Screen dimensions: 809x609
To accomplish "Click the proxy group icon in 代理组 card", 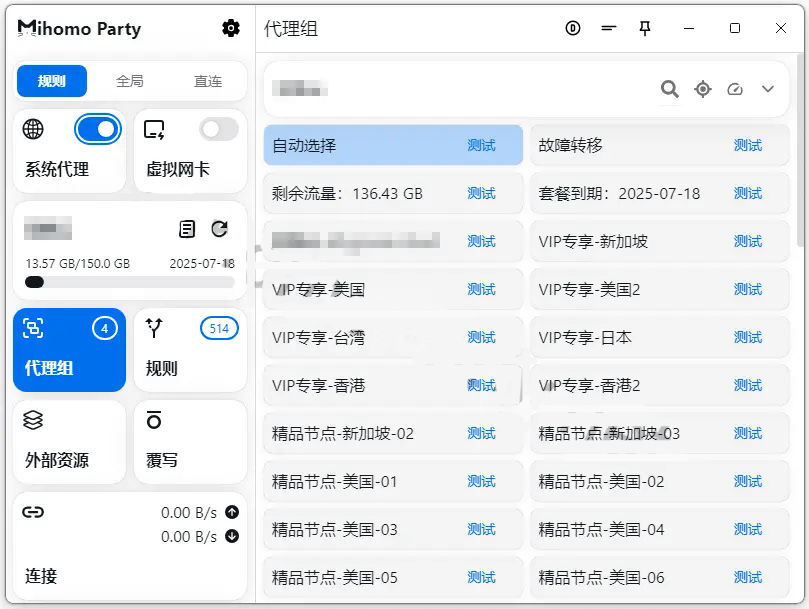I will (33, 328).
